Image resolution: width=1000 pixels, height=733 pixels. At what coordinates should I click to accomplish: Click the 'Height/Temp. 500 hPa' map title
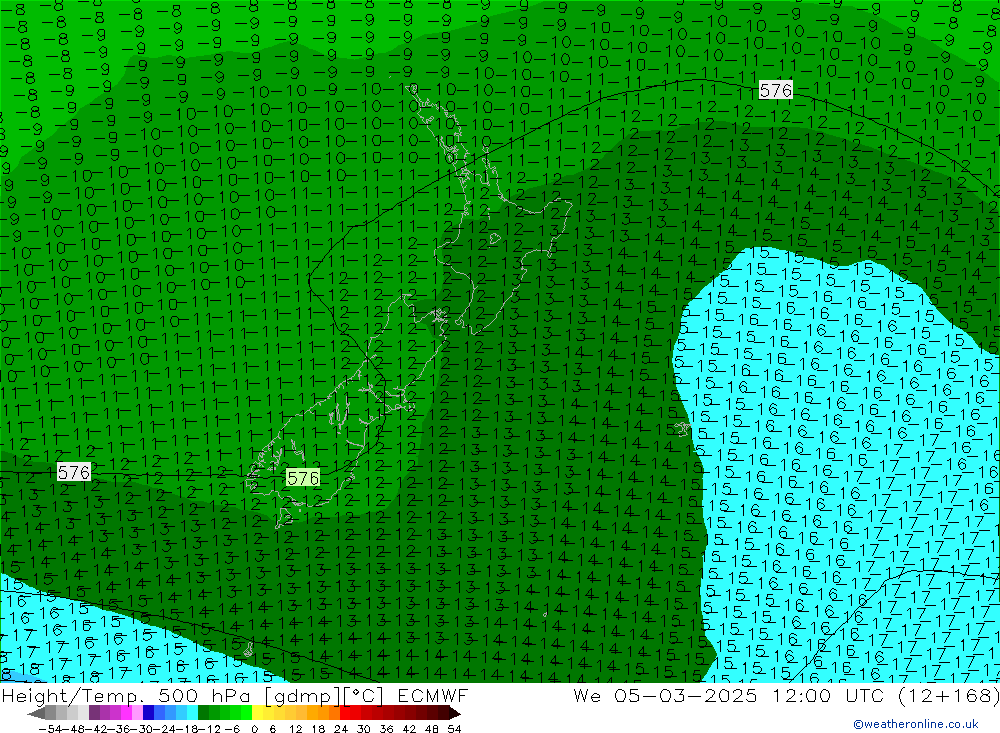pos(127,695)
